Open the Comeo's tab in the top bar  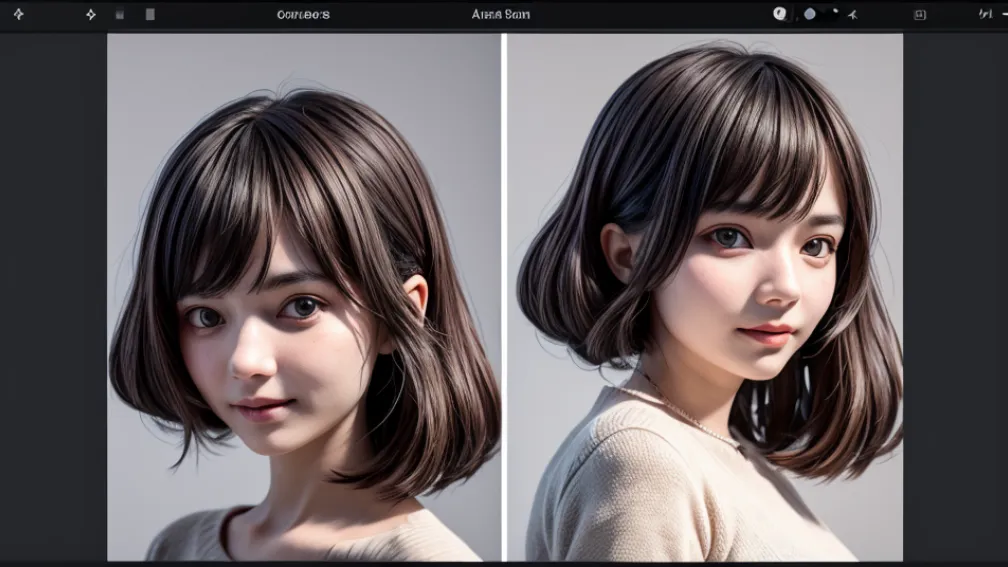point(302,15)
